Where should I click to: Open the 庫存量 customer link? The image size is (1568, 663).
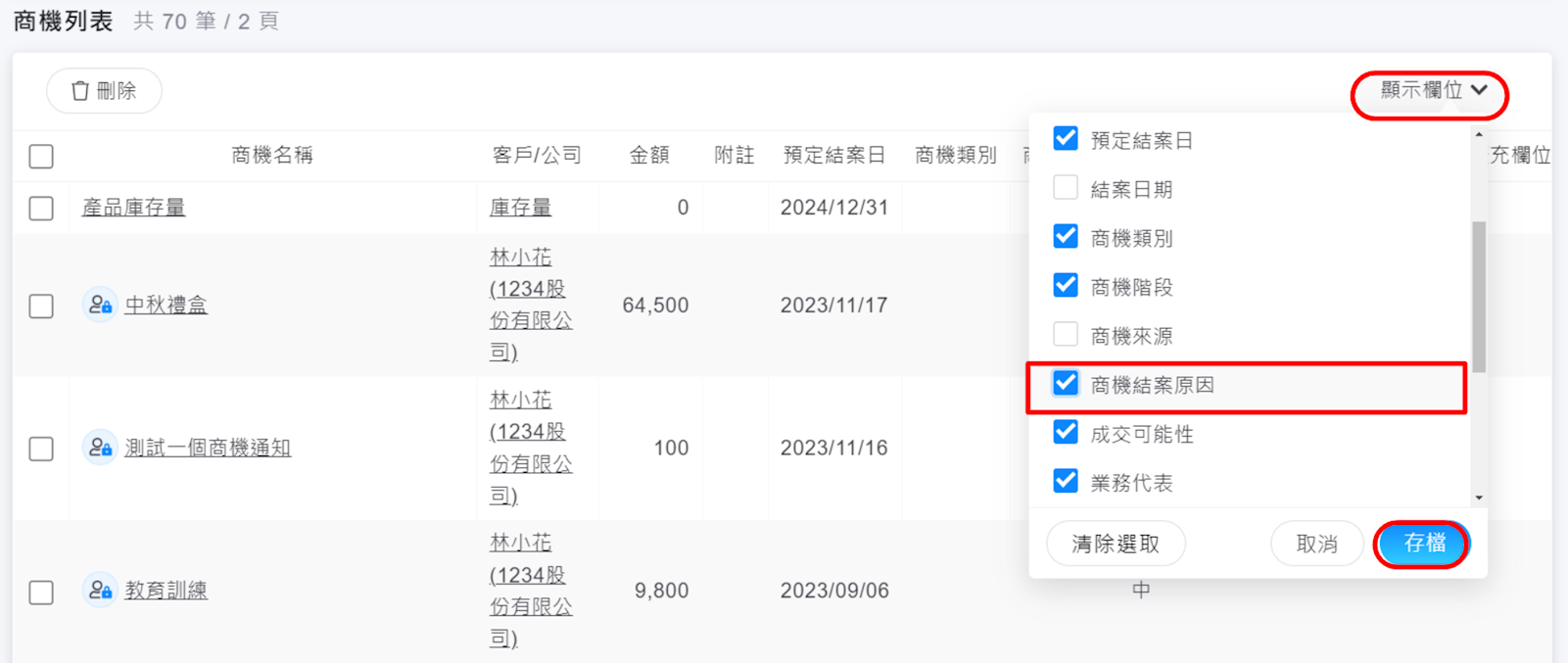[x=520, y=208]
